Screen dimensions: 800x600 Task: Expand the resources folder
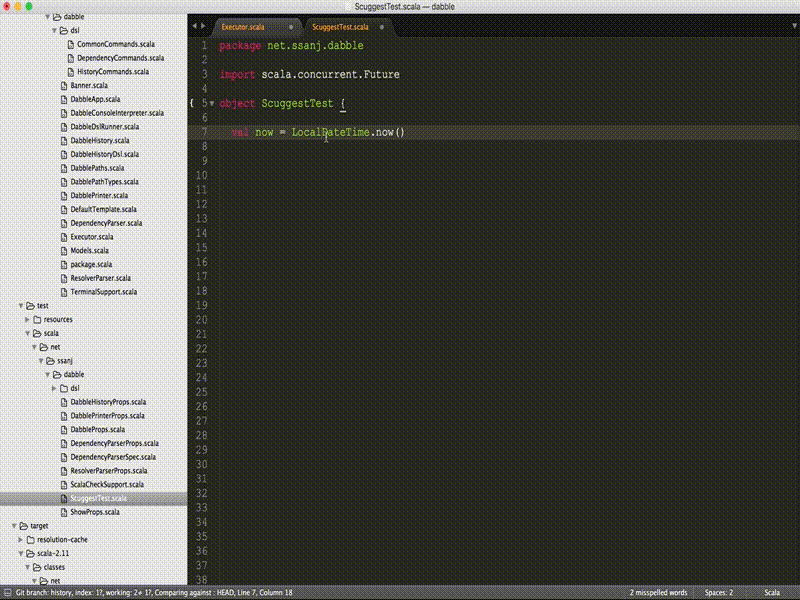[28, 319]
